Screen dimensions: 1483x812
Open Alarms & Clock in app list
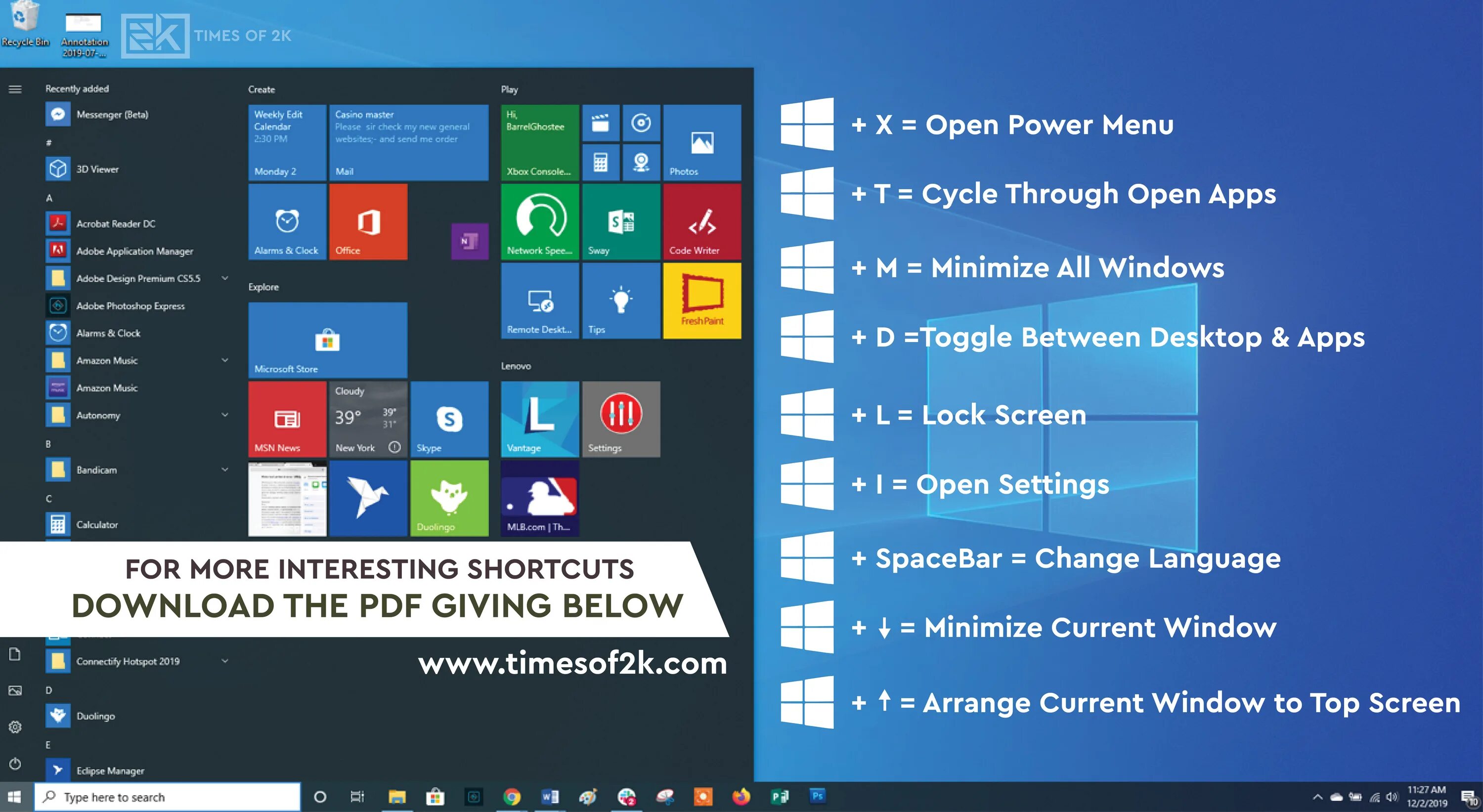pyautogui.click(x=138, y=333)
